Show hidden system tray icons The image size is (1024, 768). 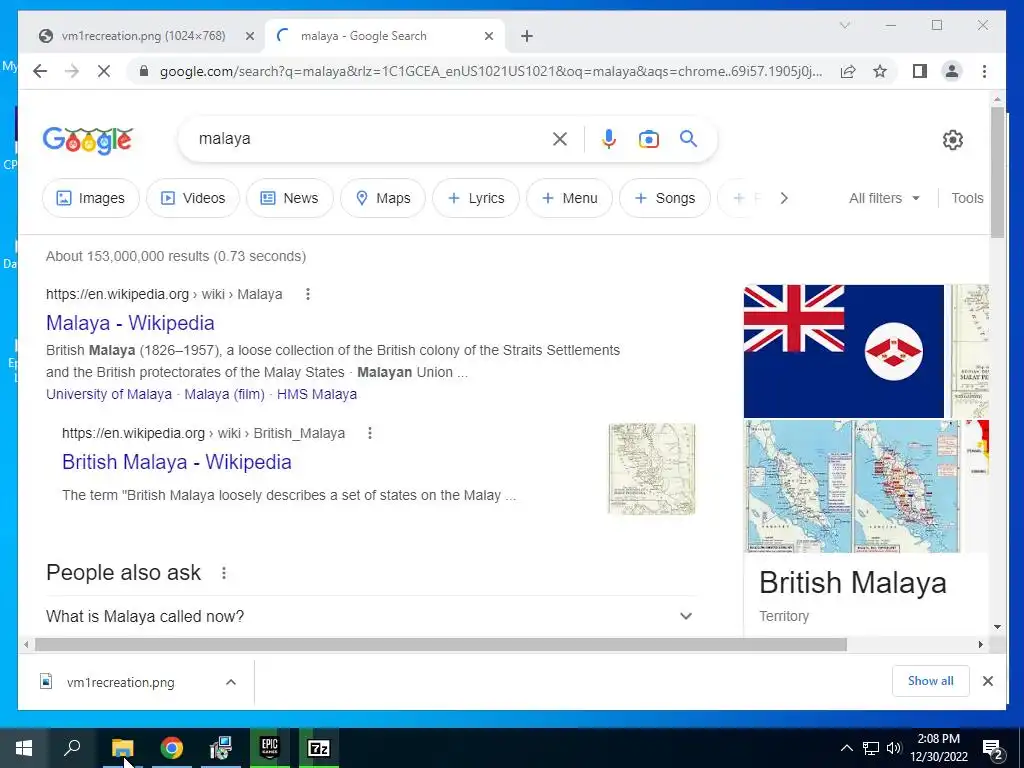[x=846, y=748]
